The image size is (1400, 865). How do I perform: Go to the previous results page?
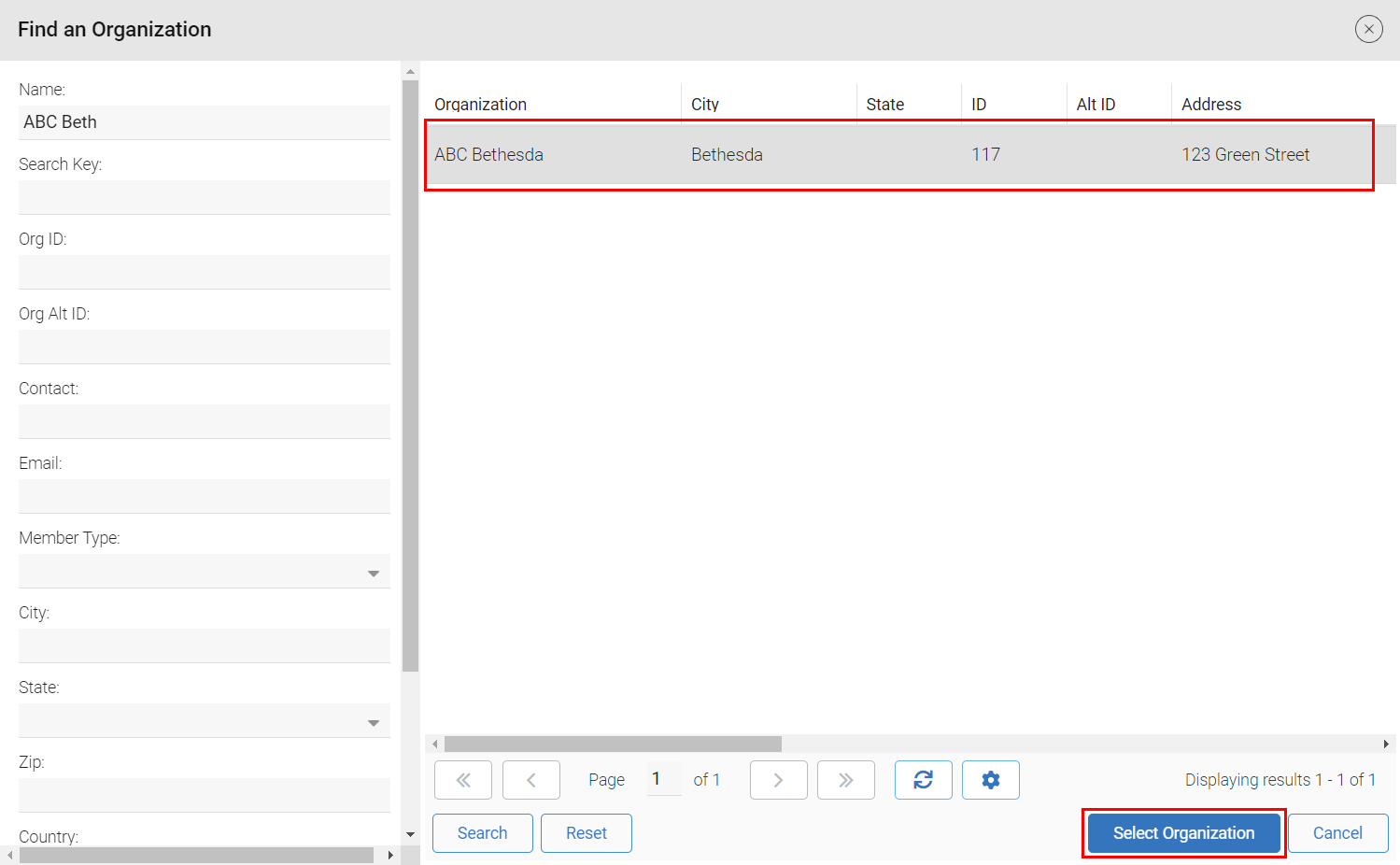[531, 780]
